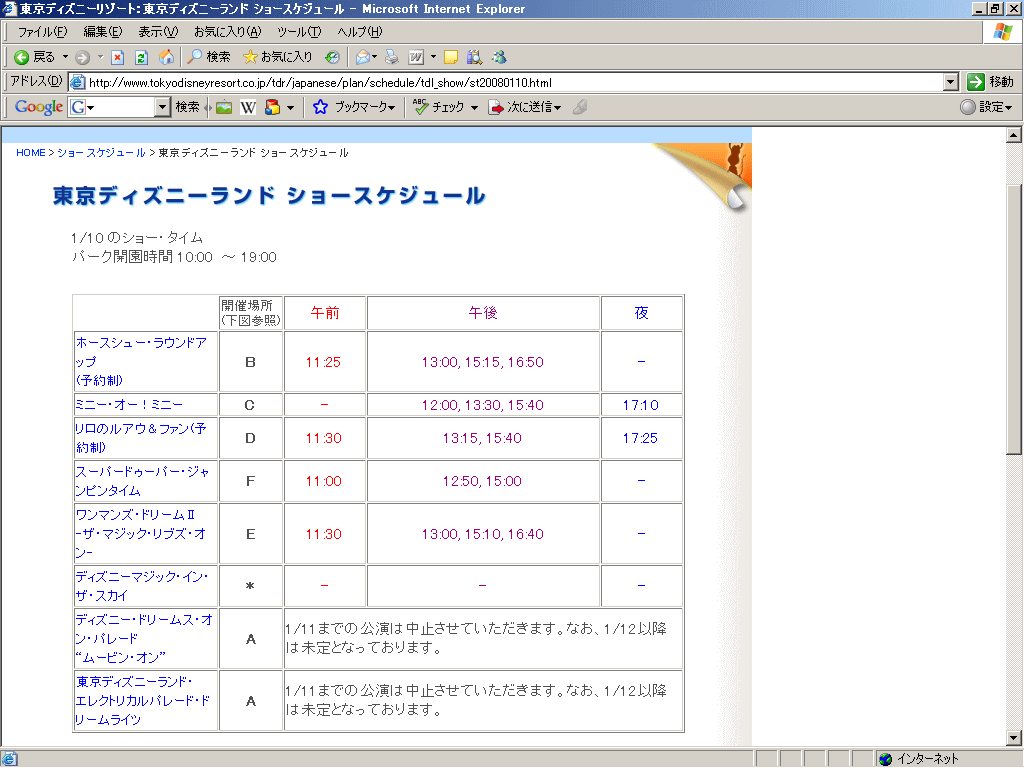Image resolution: width=1024 pixels, height=768 pixels.
Task: Open the Back button history dropdown arrow
Action: (x=65, y=57)
